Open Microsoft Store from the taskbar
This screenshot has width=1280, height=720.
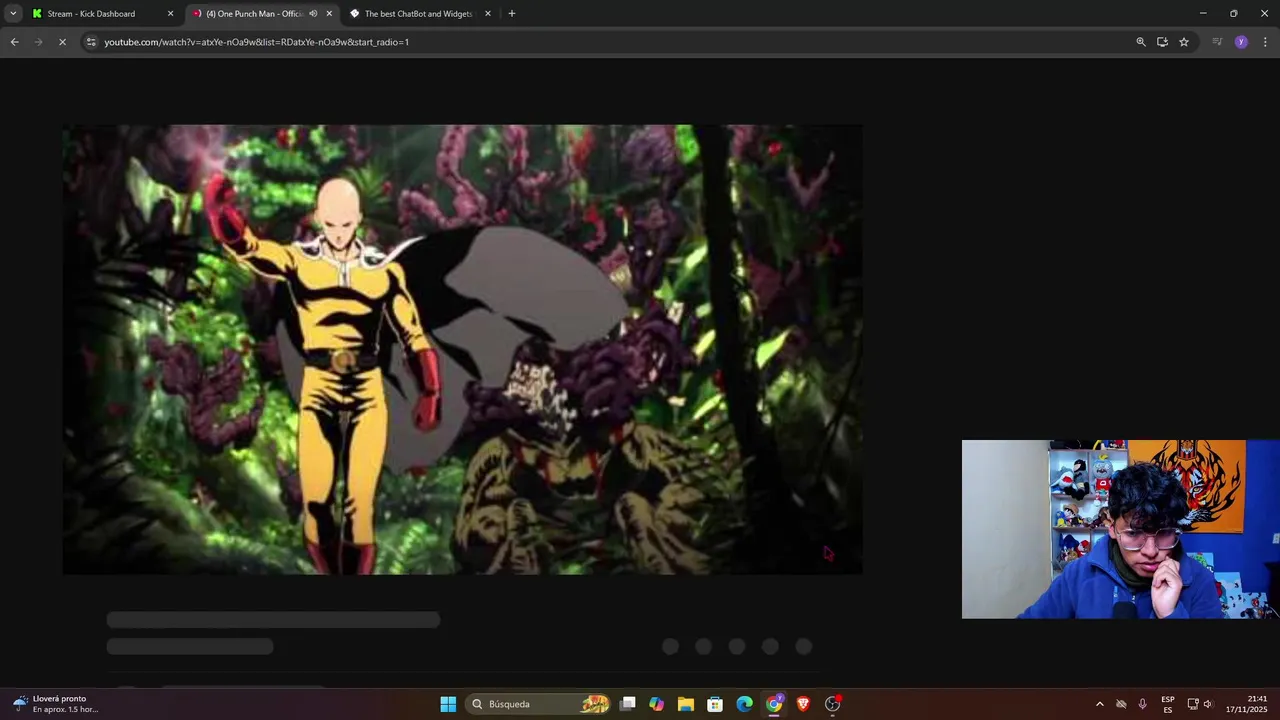715,704
